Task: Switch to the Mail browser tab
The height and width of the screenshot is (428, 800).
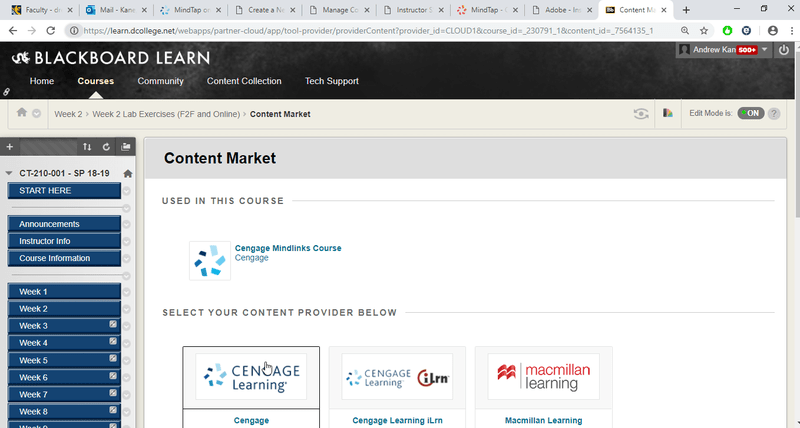Action: (x=116, y=10)
